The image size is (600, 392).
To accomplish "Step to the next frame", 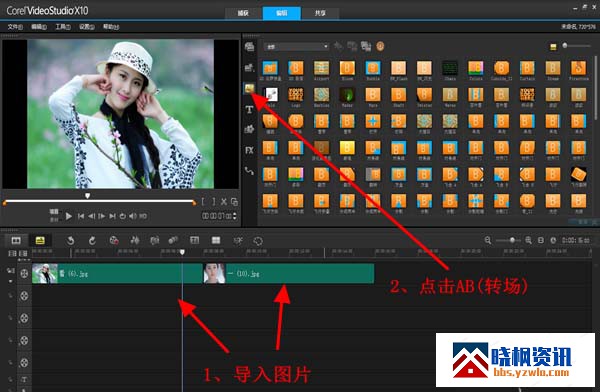I will 101,216.
